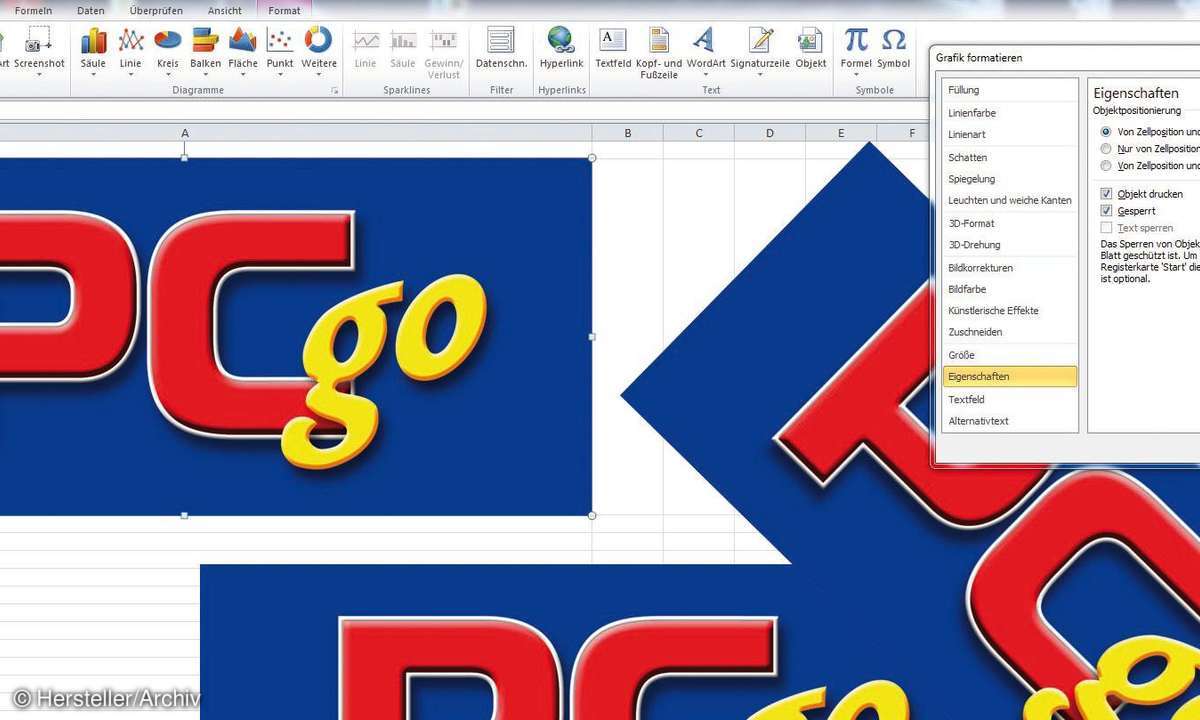The height and width of the screenshot is (720, 1200).
Task: Open the Überprüfen ribbon tab
Action: [155, 11]
